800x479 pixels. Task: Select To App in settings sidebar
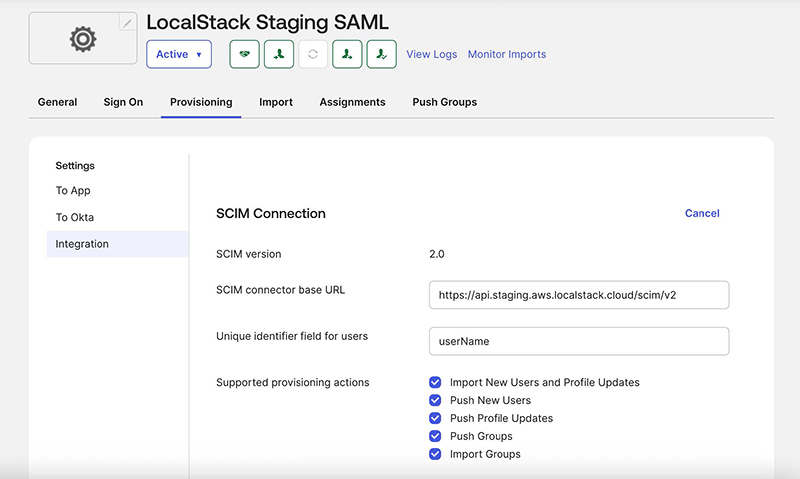tap(73, 190)
